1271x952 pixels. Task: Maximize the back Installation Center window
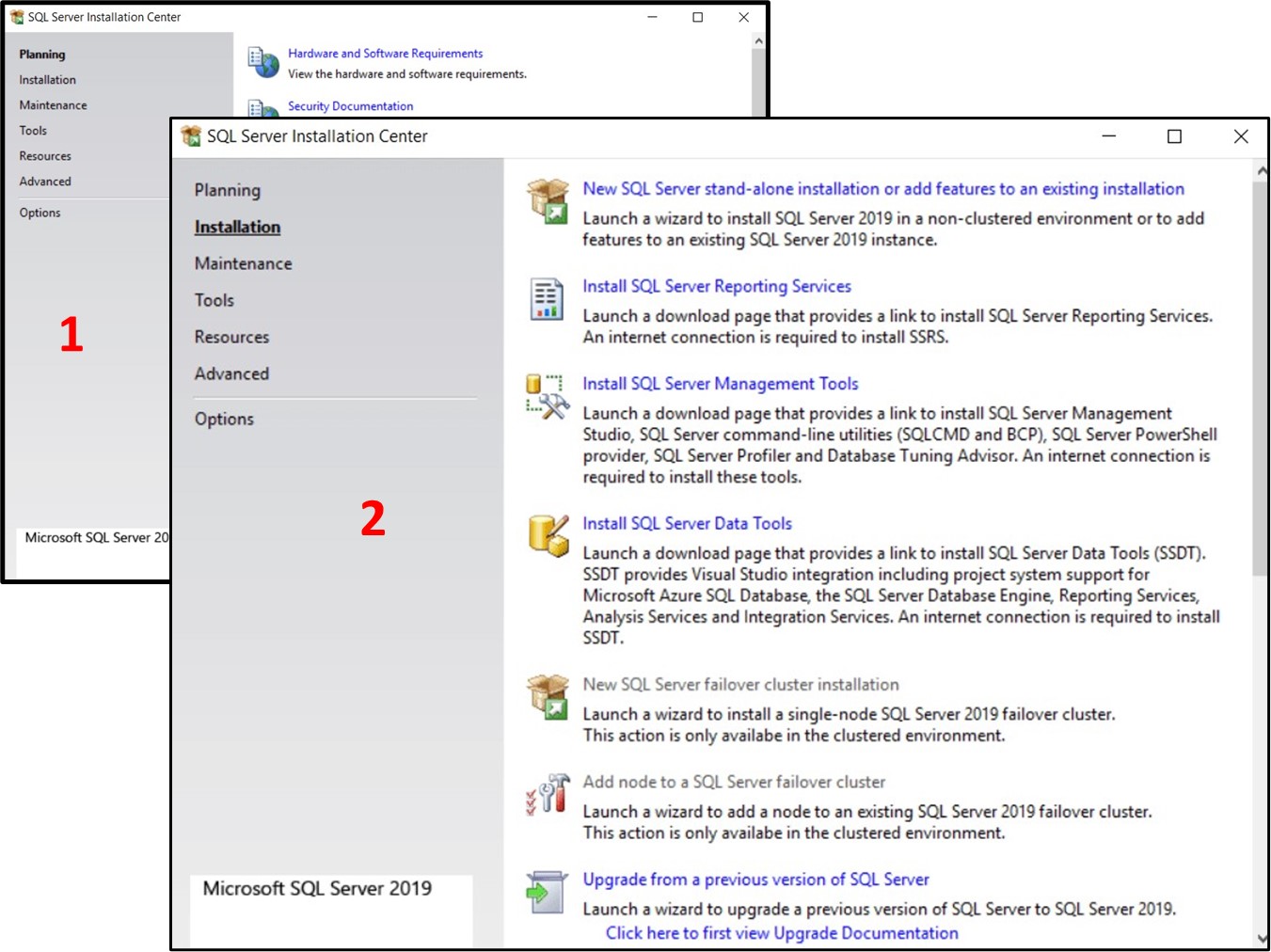(x=698, y=17)
